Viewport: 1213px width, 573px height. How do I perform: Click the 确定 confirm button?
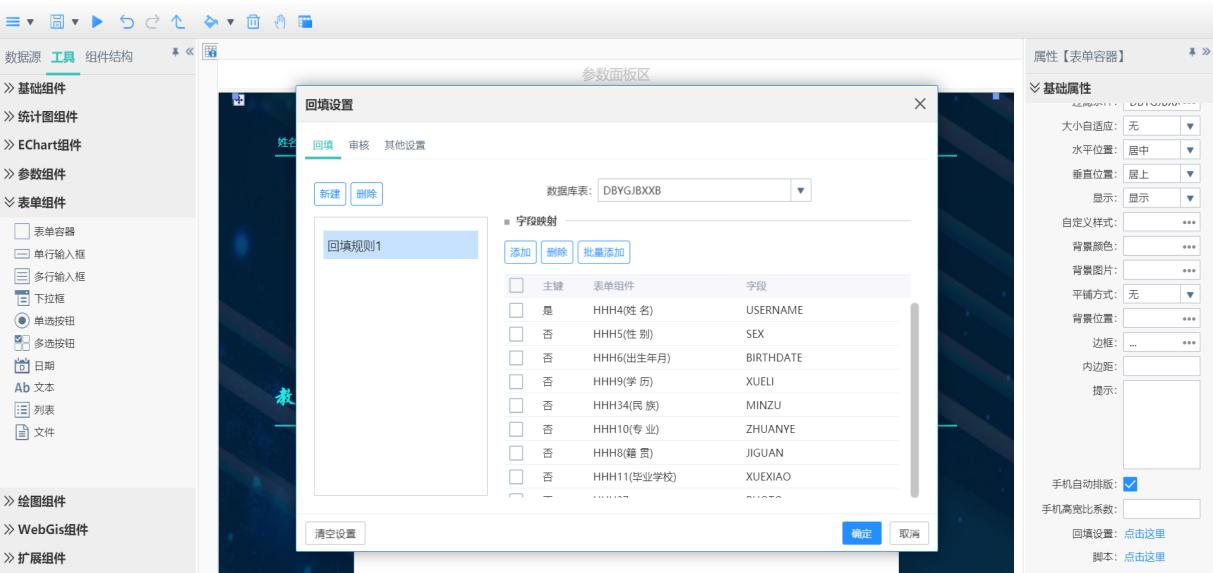point(860,534)
